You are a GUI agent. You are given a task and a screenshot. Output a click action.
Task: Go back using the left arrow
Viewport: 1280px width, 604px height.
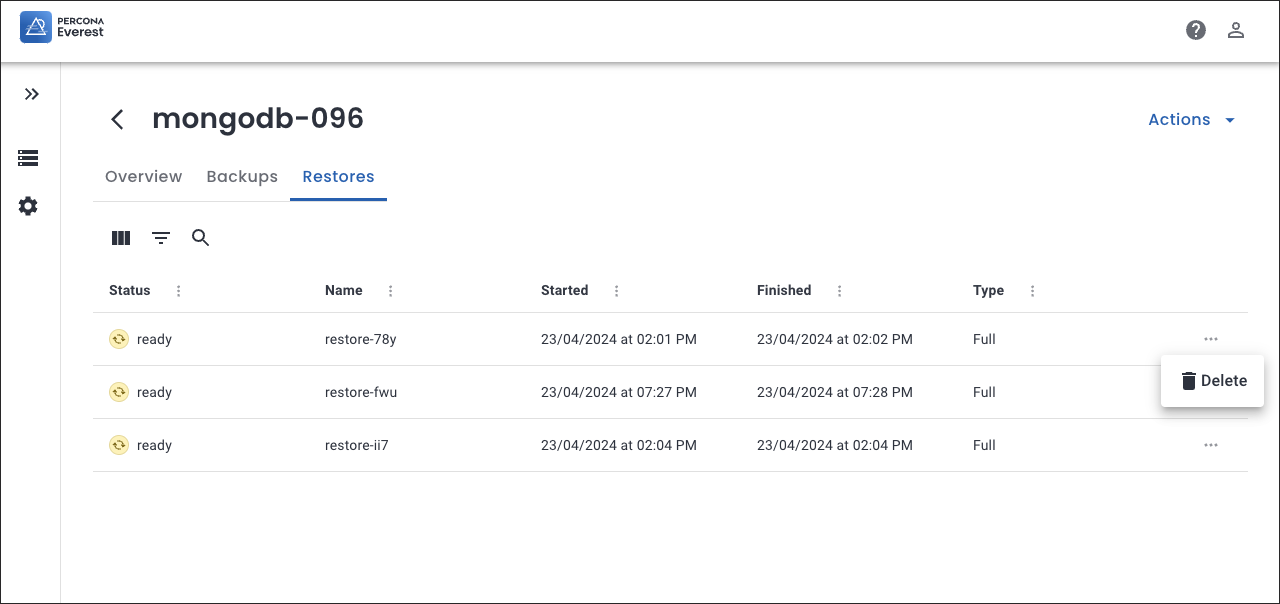click(117, 120)
